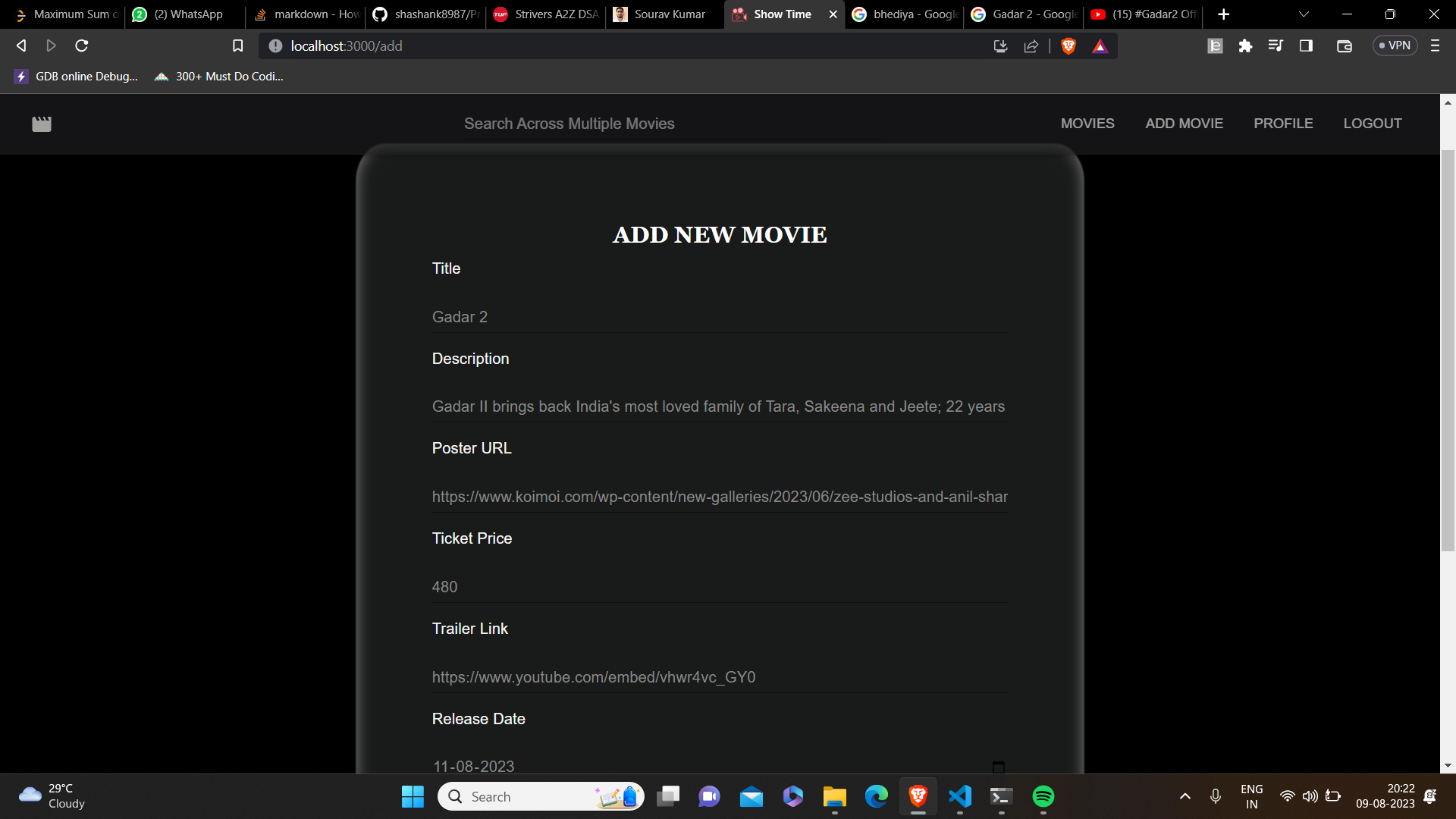
Task: Click the clapperboard logo icon in navbar
Action: [x=42, y=124]
